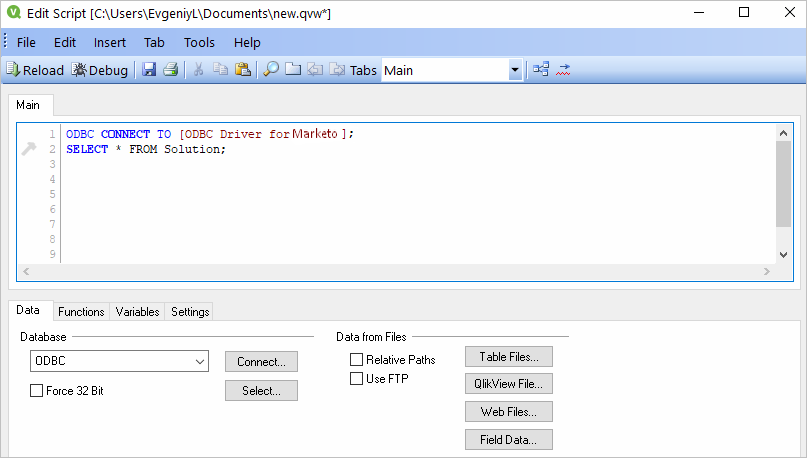Click the Connect... button
807x458 pixels.
261,362
